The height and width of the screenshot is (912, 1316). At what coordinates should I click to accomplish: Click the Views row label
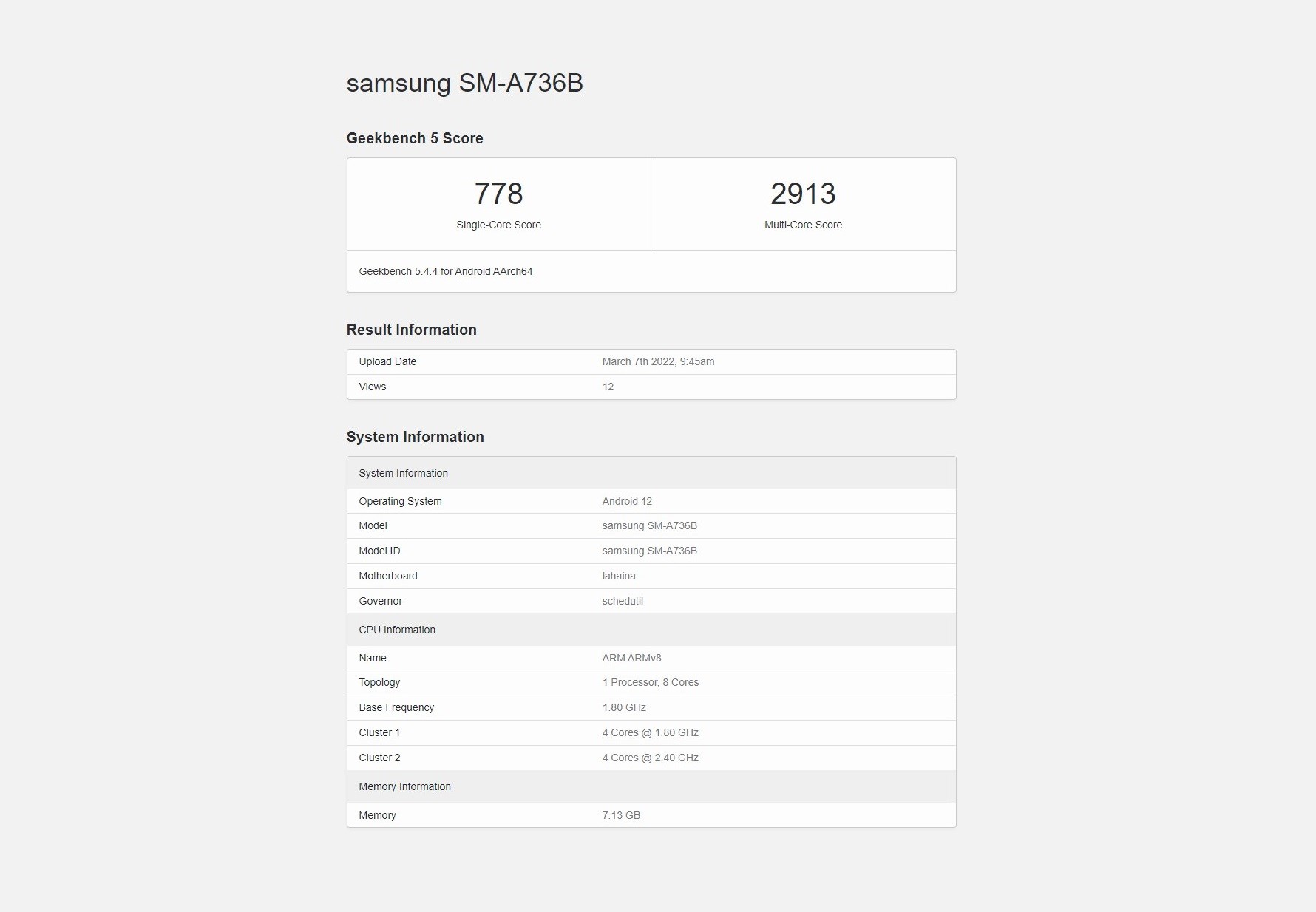tap(372, 387)
